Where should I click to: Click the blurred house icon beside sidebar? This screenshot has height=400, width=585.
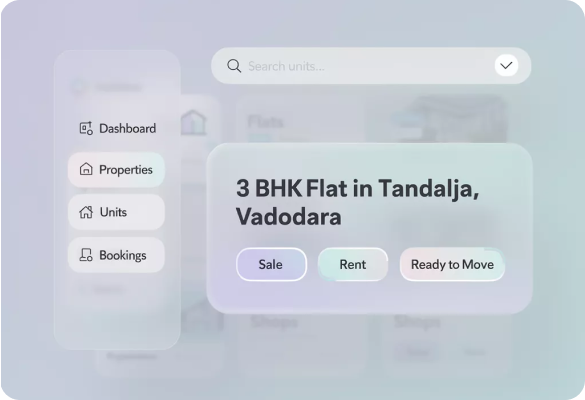click(x=193, y=122)
